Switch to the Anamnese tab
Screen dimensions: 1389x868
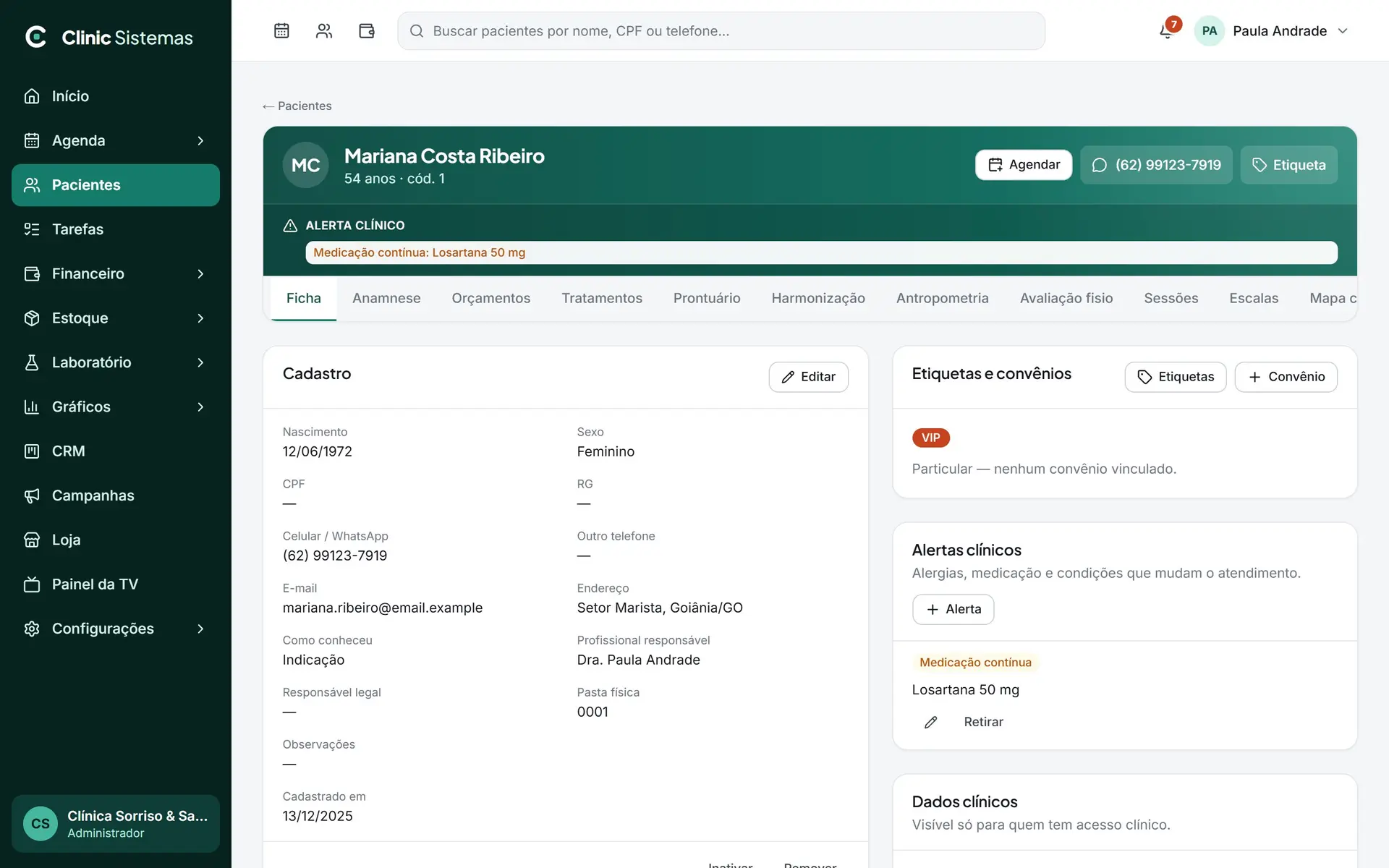[x=386, y=298]
